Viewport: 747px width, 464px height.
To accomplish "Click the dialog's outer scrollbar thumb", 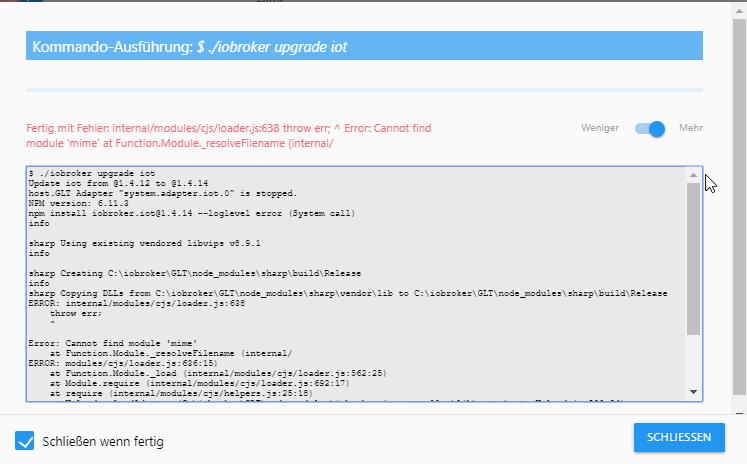I will click(739, 207).
